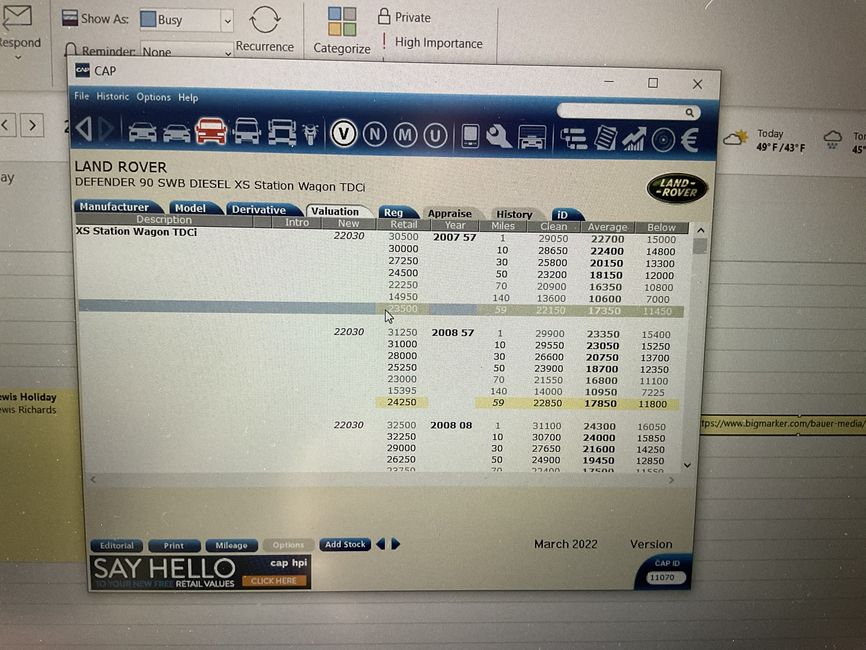Open the hierarchy tree list icon
The height and width of the screenshot is (650, 866).
click(573, 138)
